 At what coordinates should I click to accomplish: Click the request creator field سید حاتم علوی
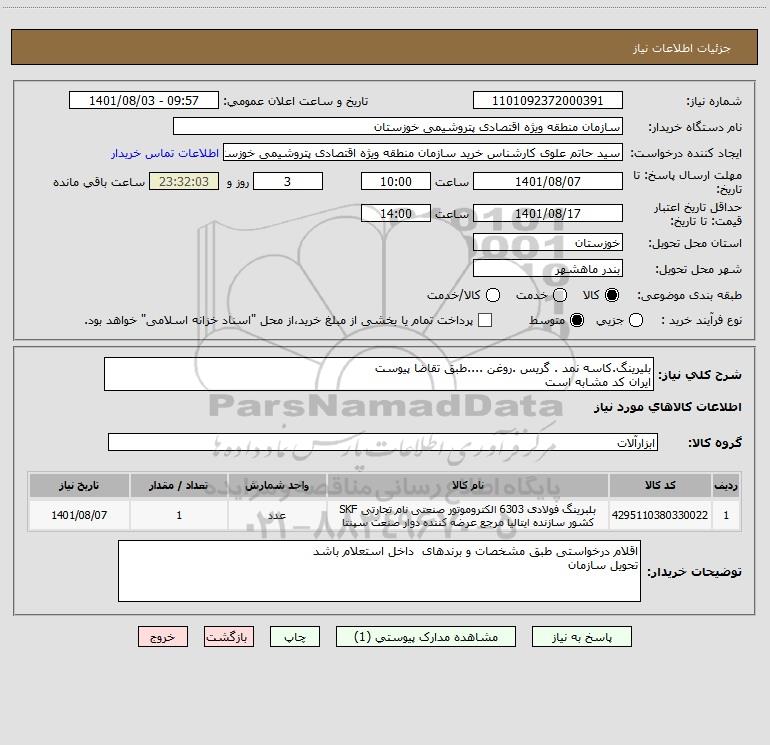point(423,152)
